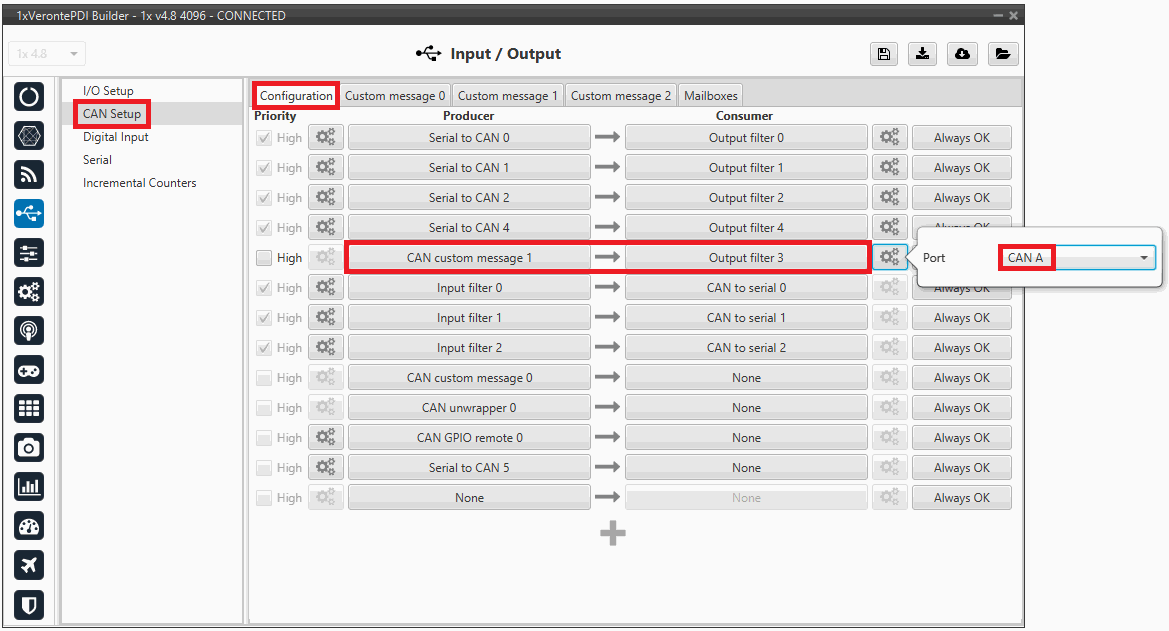1169x631 pixels.
Task: Click the floppy disk save icon
Action: 884,54
